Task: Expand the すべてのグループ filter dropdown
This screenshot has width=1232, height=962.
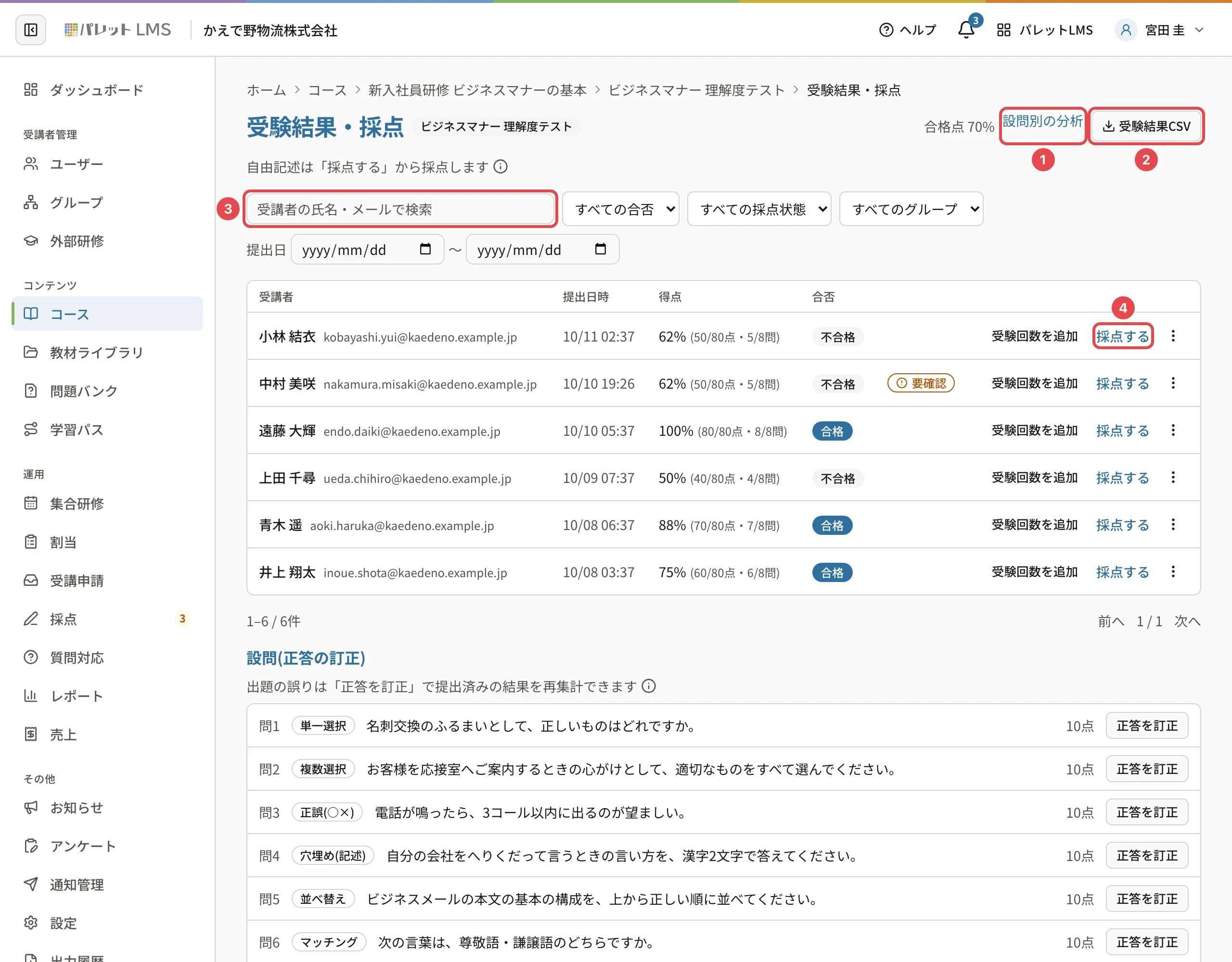Action: (x=911, y=209)
